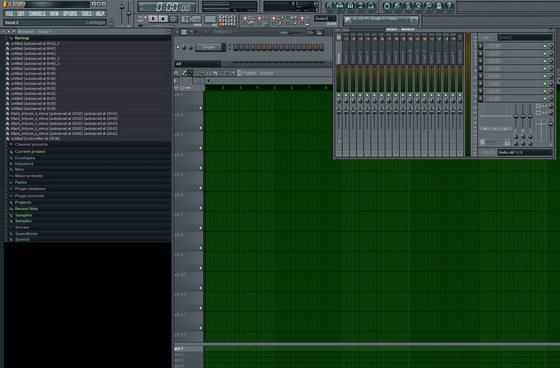Open the OPTIONS menu
560x368 pixels.
(70, 14)
